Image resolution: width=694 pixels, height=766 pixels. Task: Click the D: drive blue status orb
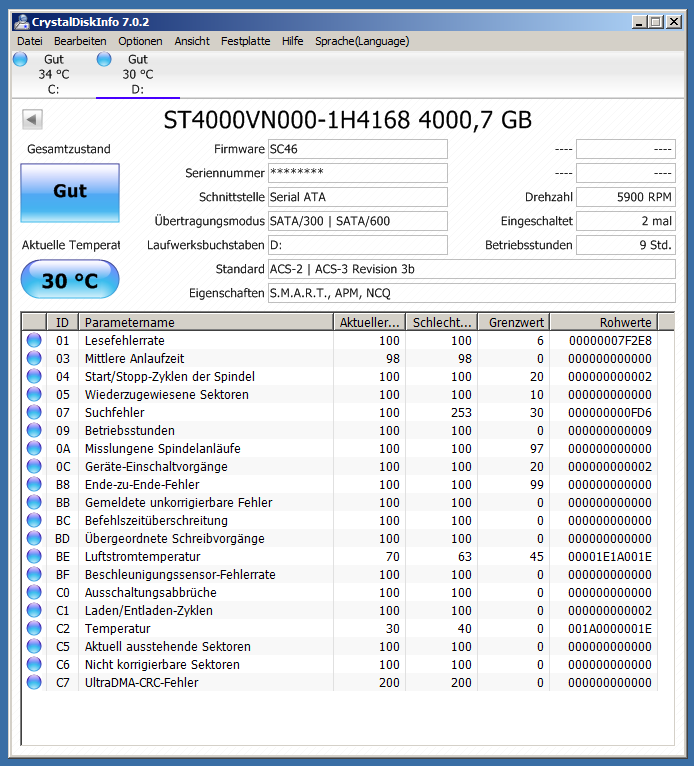coord(104,59)
